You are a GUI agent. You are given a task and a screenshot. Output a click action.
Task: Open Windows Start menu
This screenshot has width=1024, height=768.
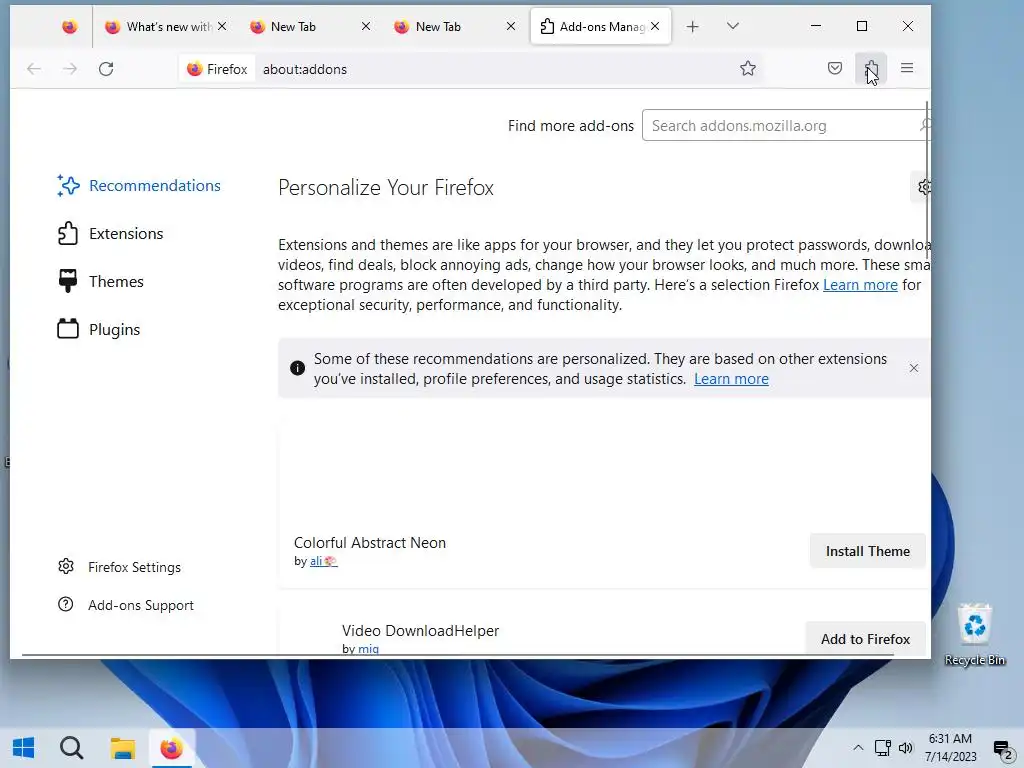pyautogui.click(x=24, y=748)
